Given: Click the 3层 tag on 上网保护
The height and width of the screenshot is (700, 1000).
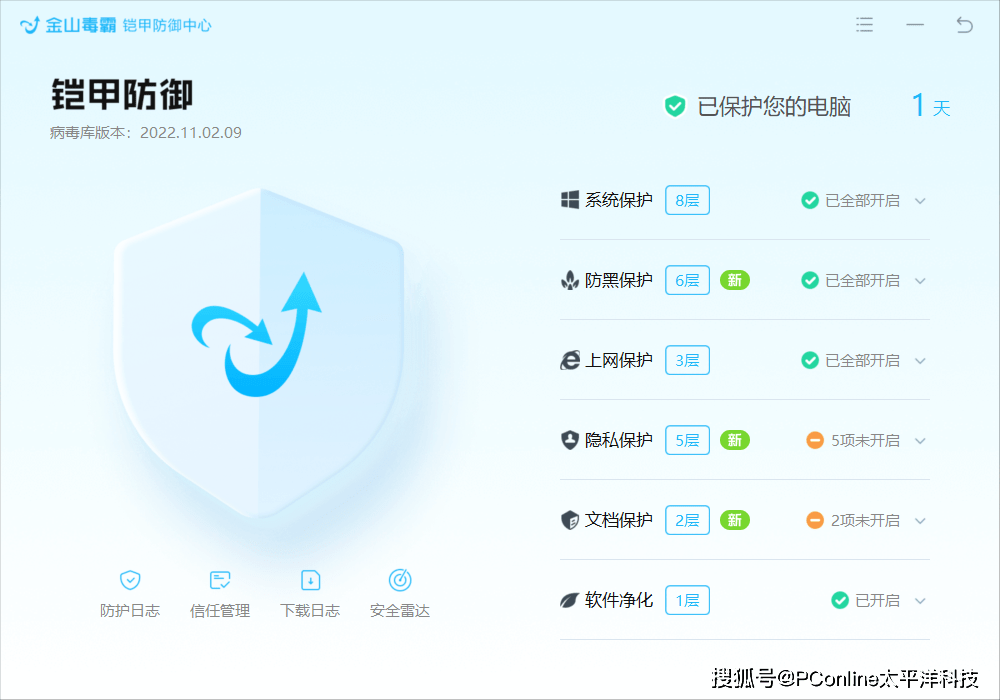Looking at the screenshot, I should tap(688, 360).
